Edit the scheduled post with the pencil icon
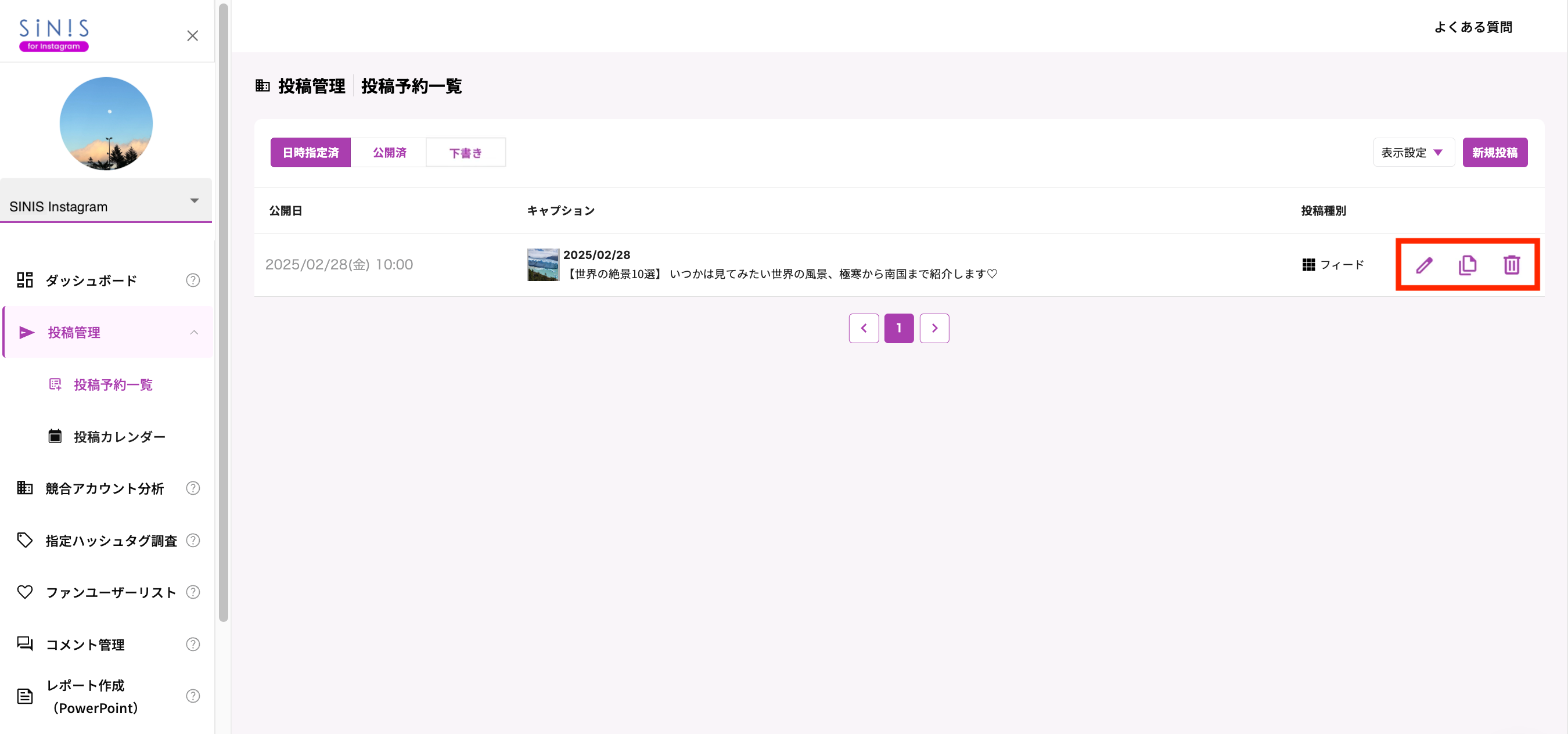Viewport: 1568px width, 734px height. pos(1425,265)
